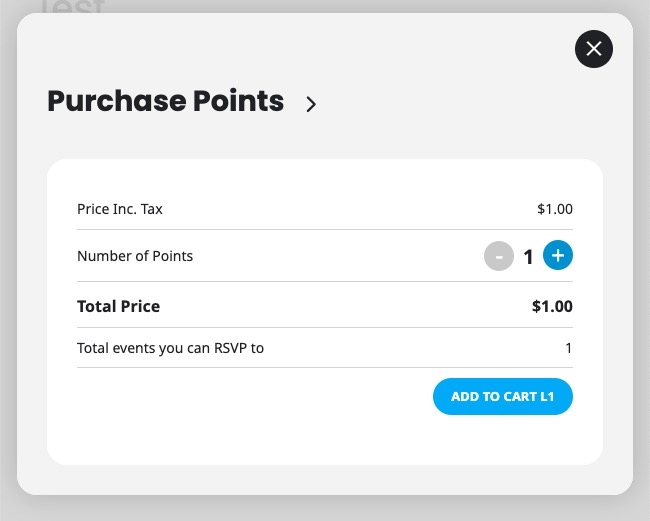Click the chevron next to Purchase Points
This screenshot has width=650, height=521.
pos(311,104)
